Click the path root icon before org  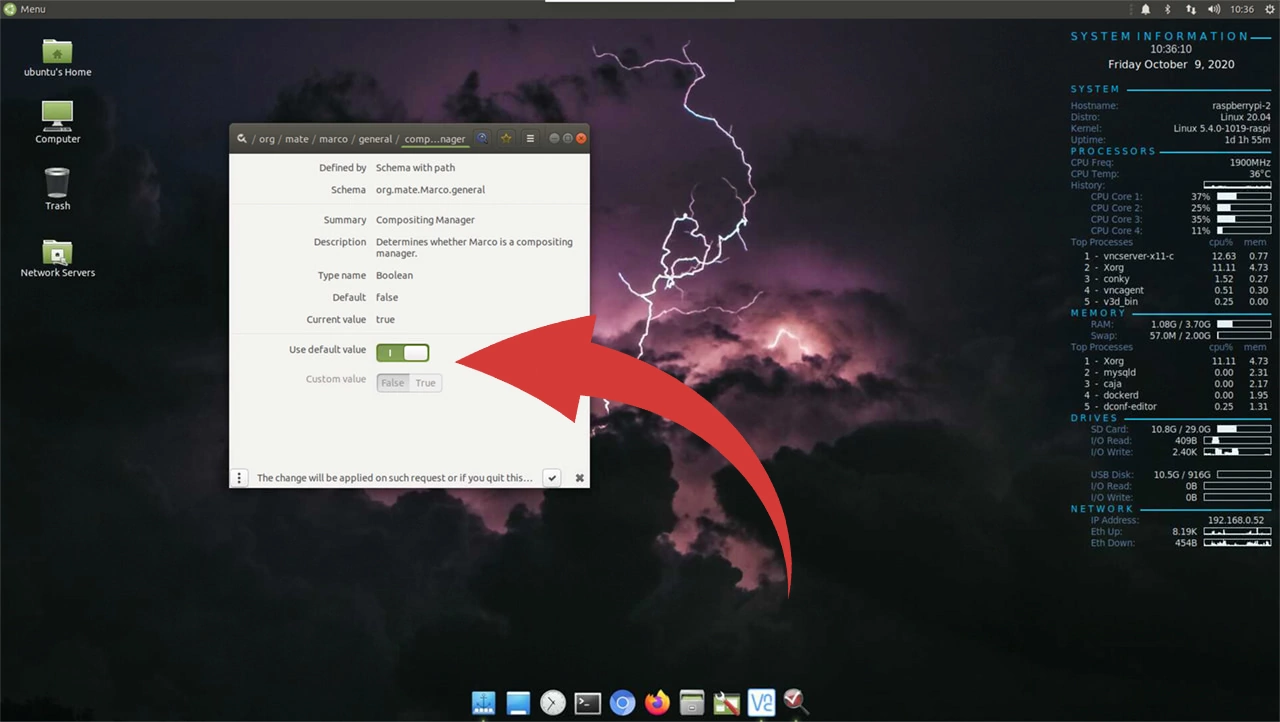click(x=242, y=139)
